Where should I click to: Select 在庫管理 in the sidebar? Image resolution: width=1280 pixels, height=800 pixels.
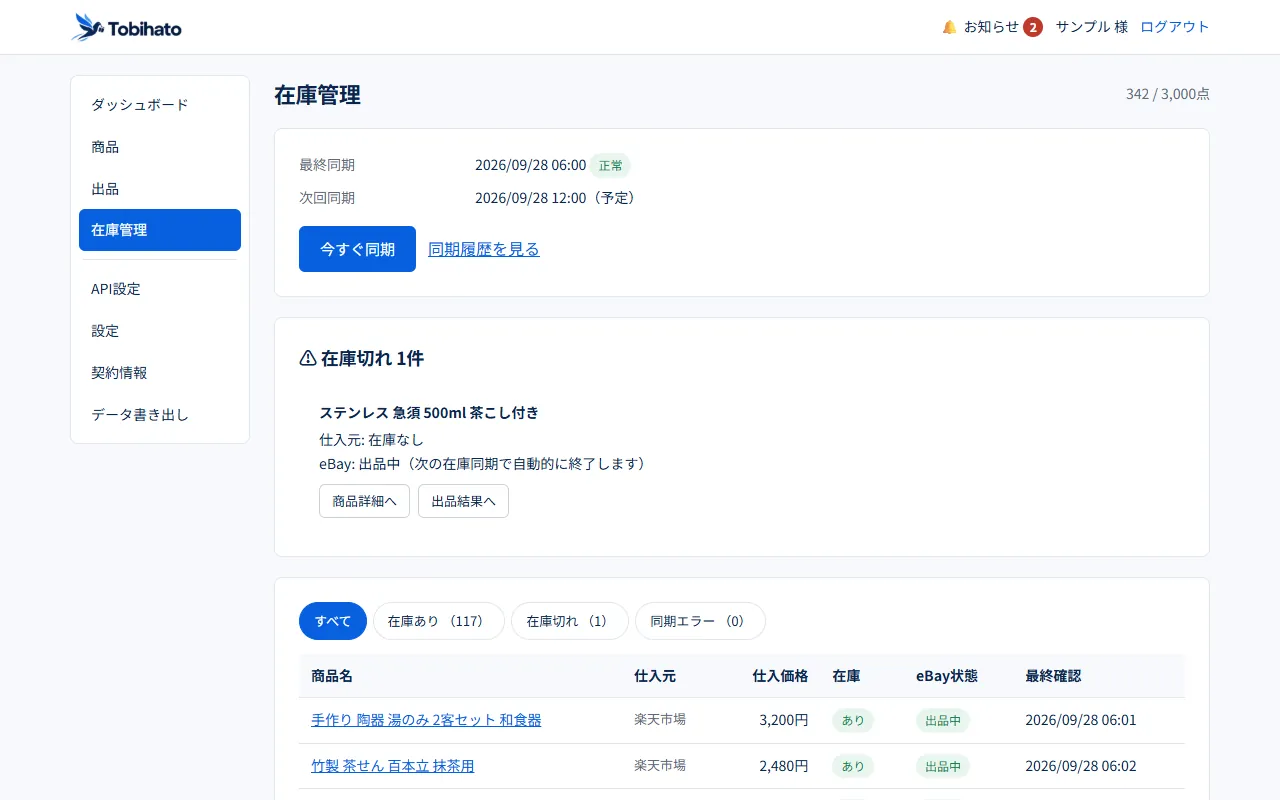(160, 230)
